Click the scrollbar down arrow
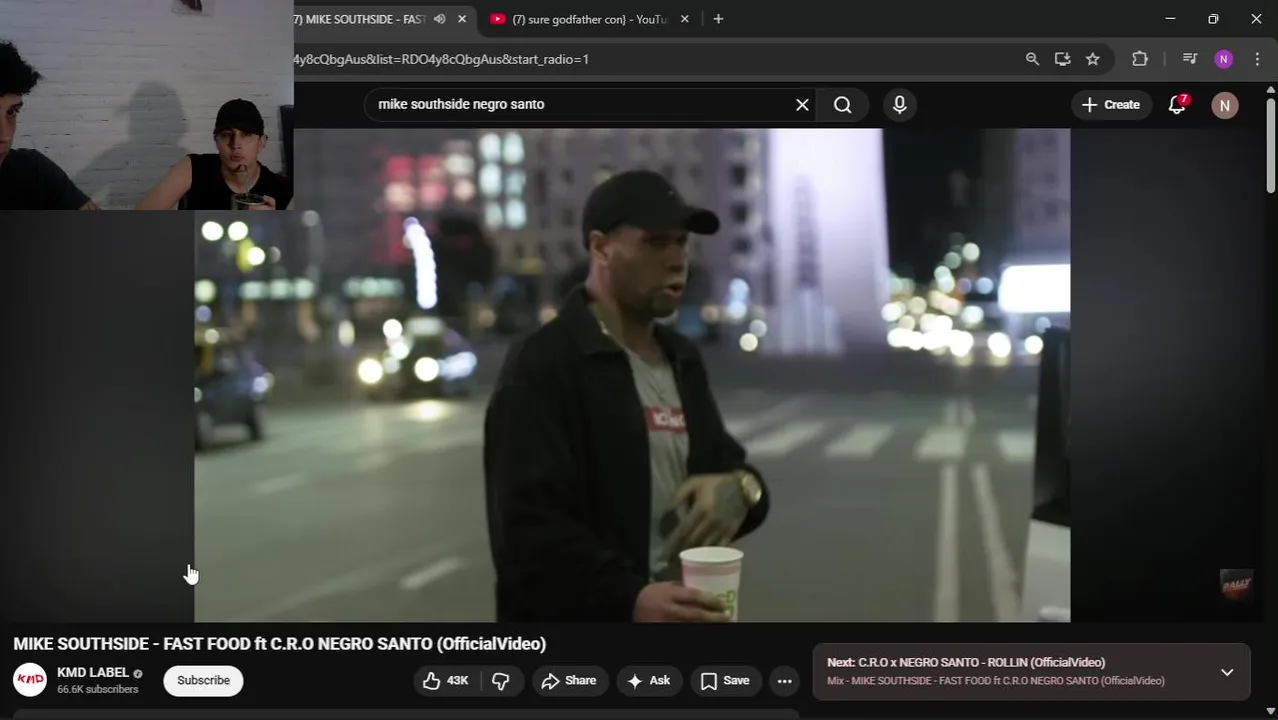The image size is (1278, 720). (x=1271, y=711)
